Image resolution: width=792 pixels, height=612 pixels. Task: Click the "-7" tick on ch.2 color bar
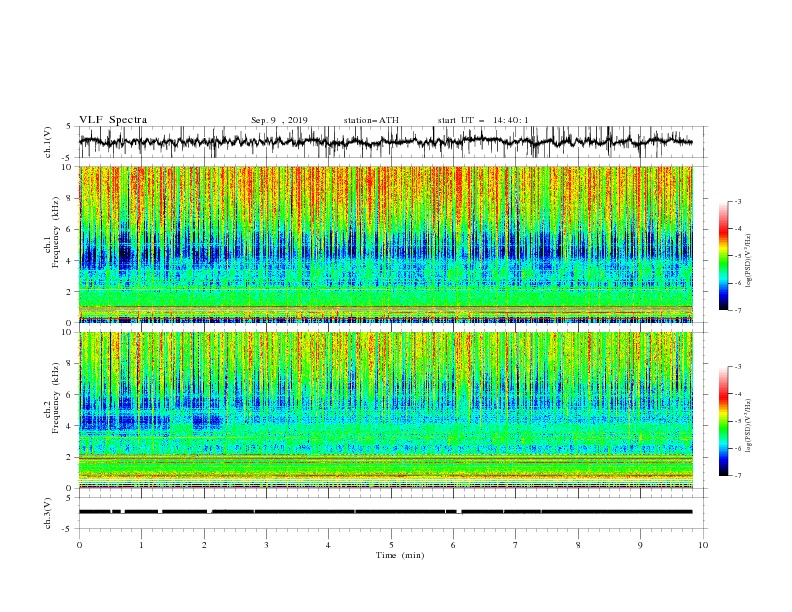coord(737,475)
